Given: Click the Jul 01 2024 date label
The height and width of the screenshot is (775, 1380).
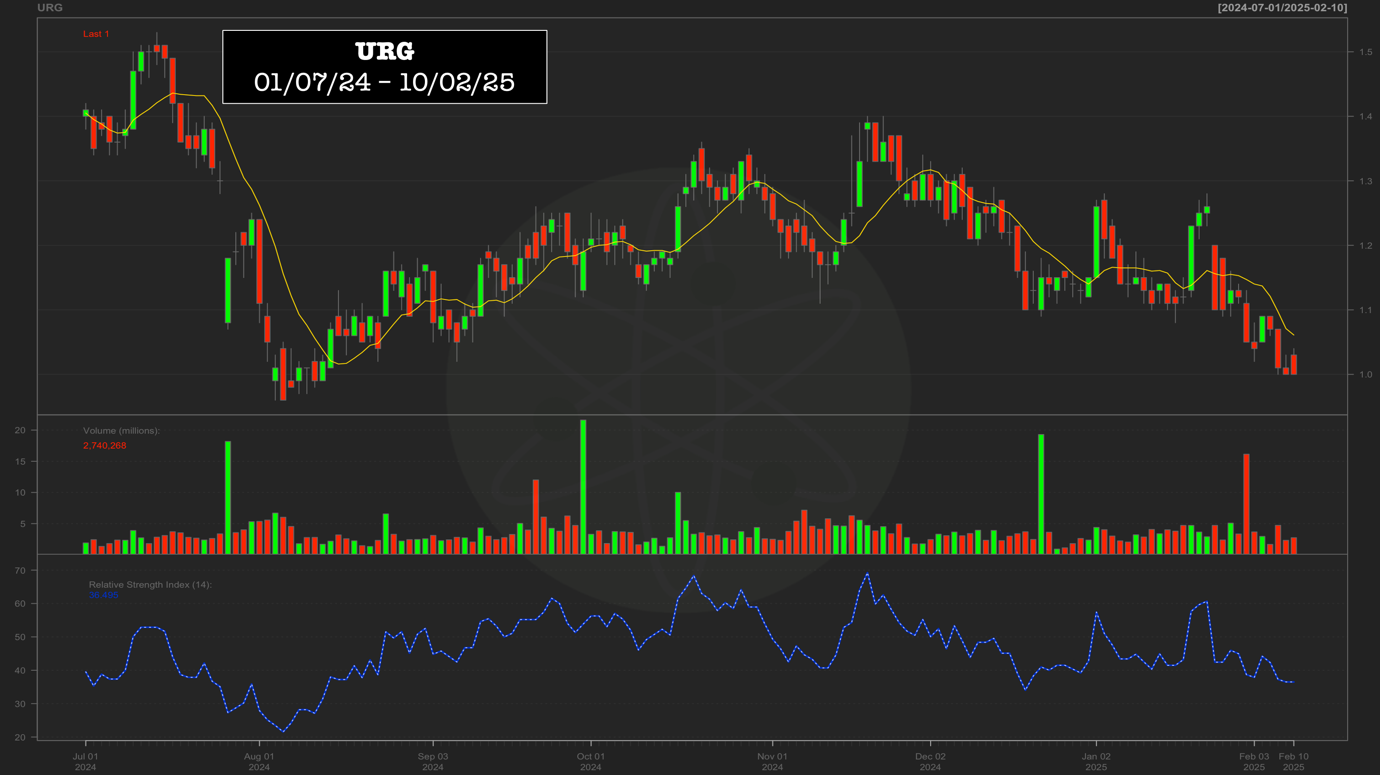Looking at the screenshot, I should (85, 762).
